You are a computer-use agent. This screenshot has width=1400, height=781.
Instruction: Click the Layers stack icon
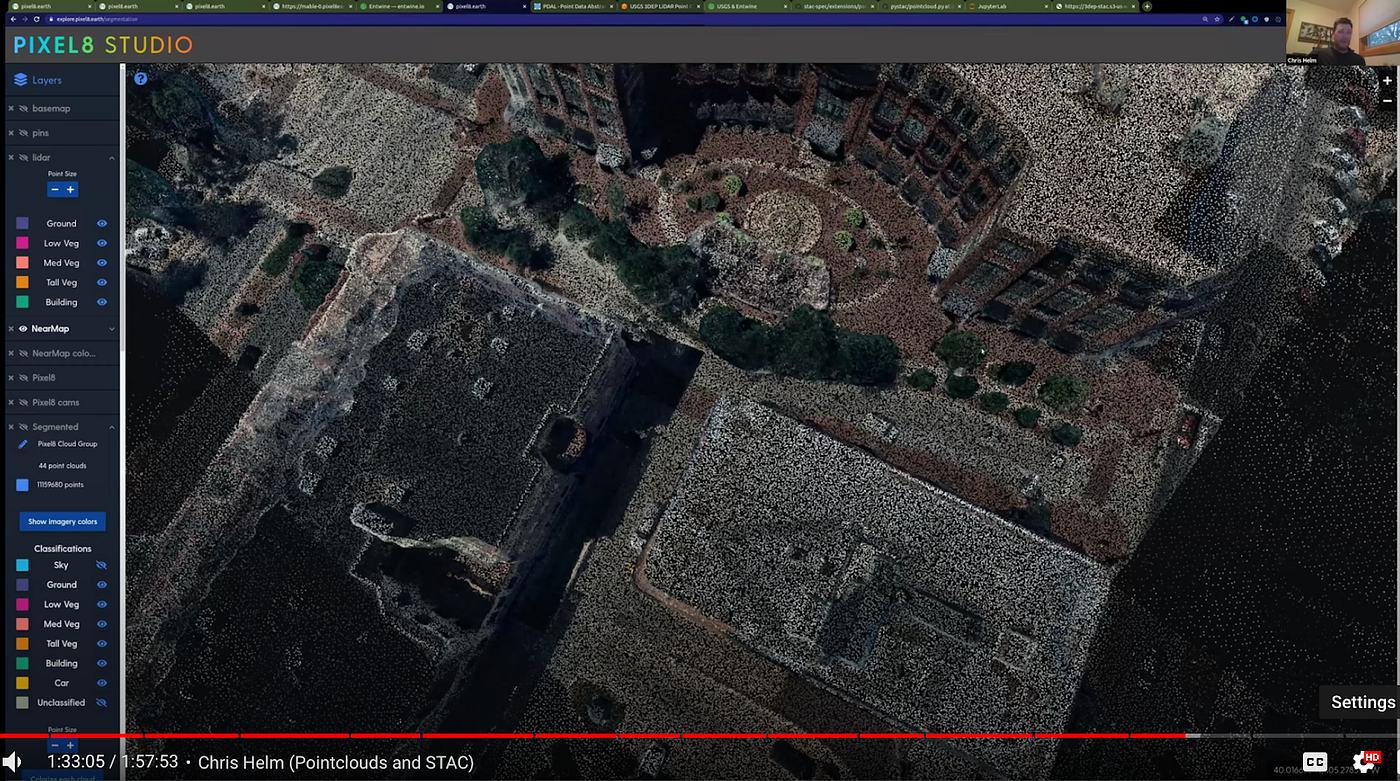20,80
